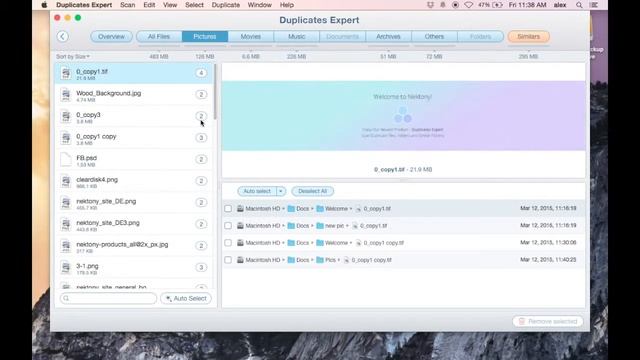640x360 pixels.
Task: Check the first Welcome 0_copy1.tif checkbox
Action: point(228,209)
